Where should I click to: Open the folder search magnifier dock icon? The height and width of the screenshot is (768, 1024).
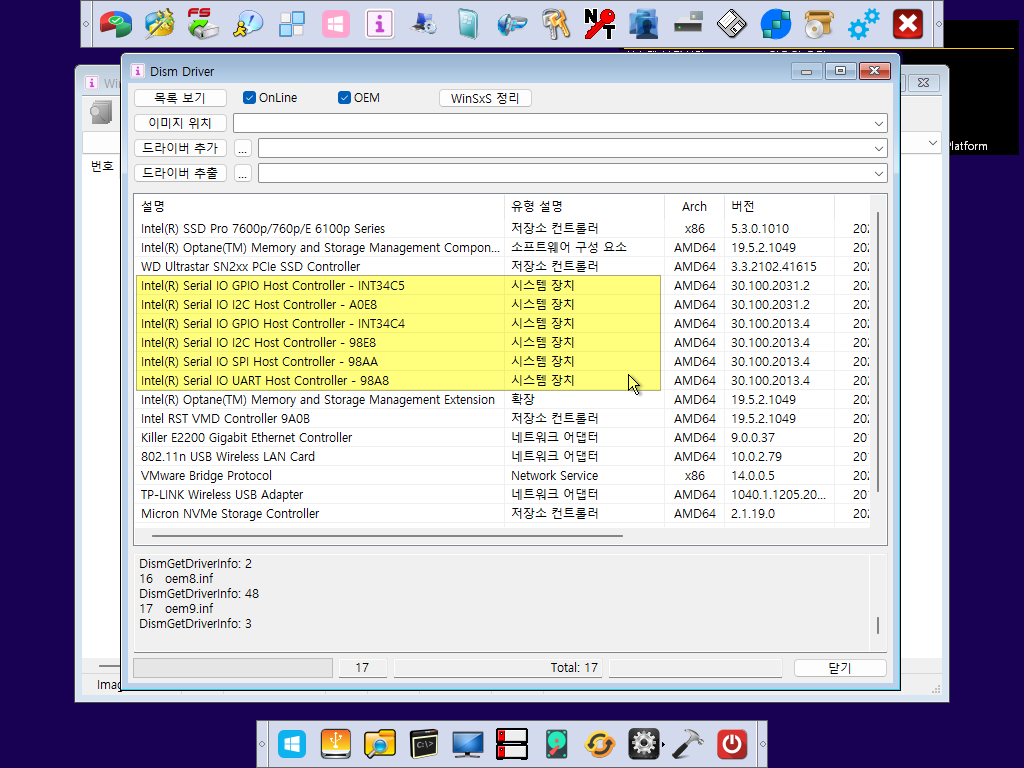(x=379, y=744)
